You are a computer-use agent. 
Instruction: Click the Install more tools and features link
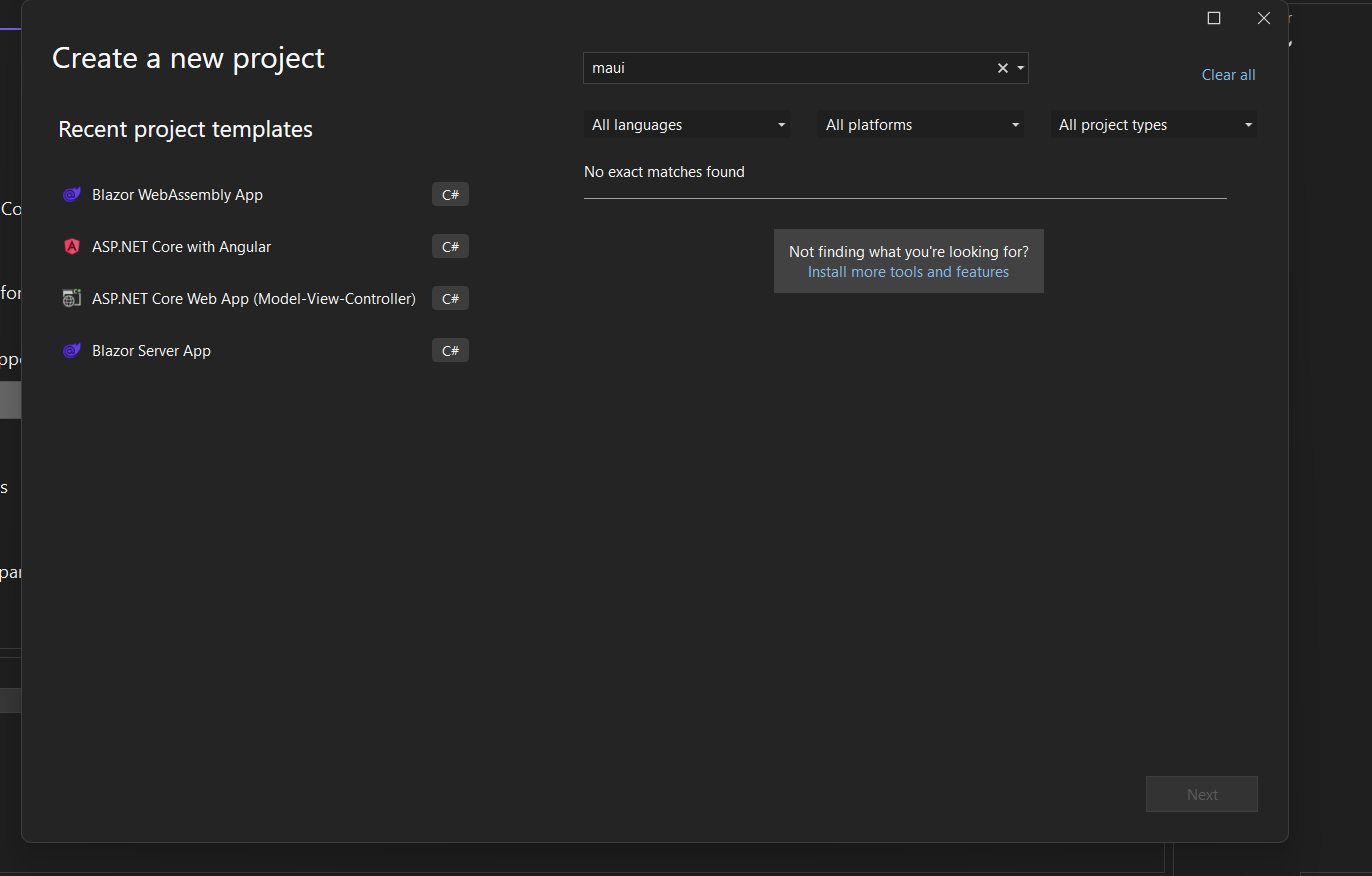[x=908, y=271]
